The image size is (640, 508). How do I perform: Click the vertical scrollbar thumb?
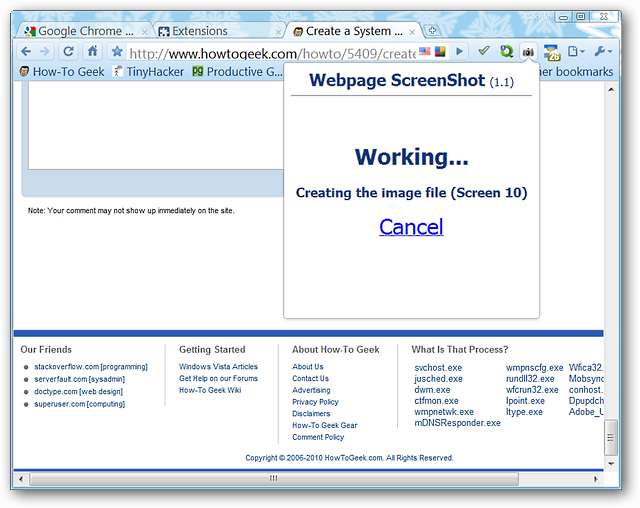click(x=611, y=437)
